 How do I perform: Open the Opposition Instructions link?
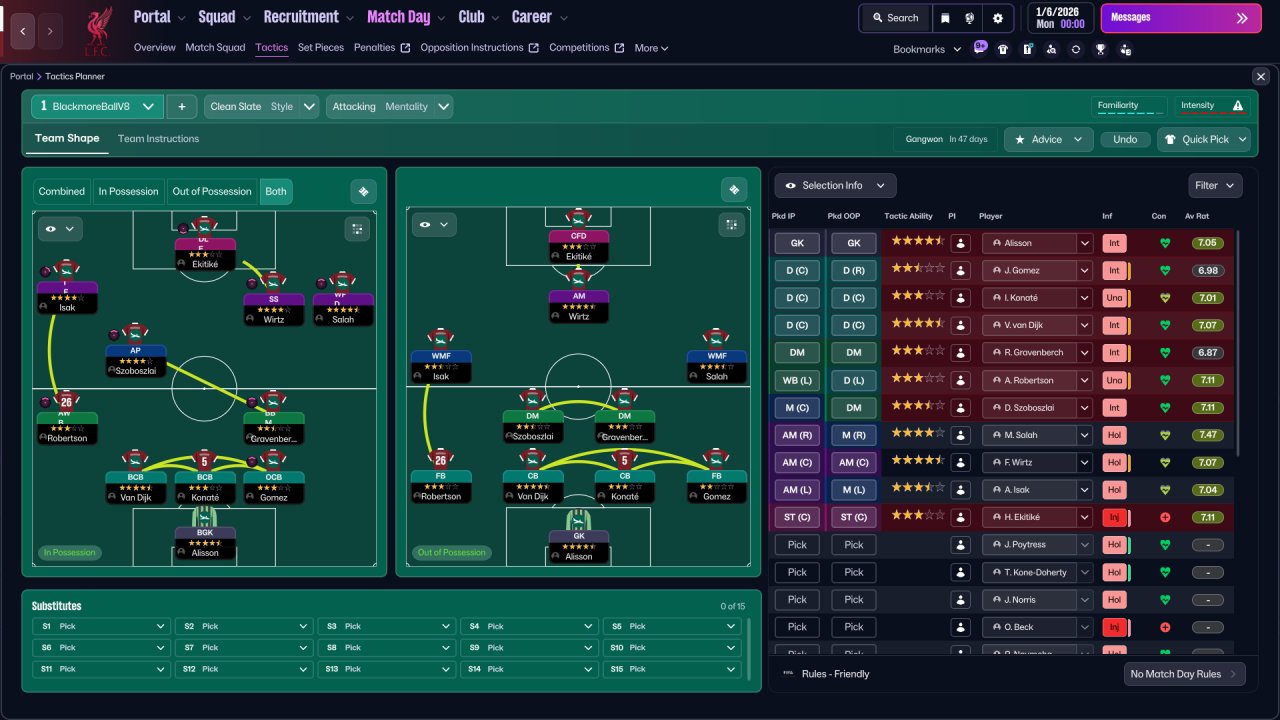480,48
